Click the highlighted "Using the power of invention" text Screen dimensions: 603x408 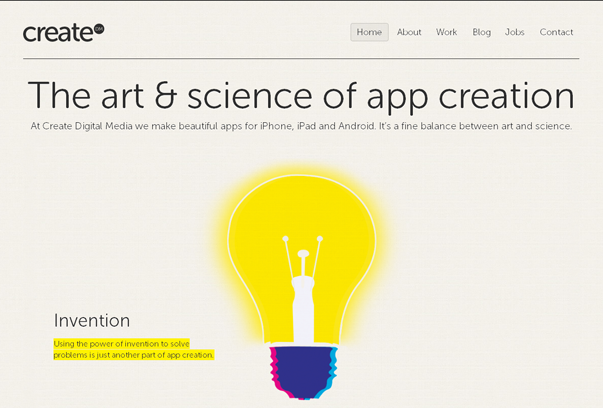tap(133, 349)
